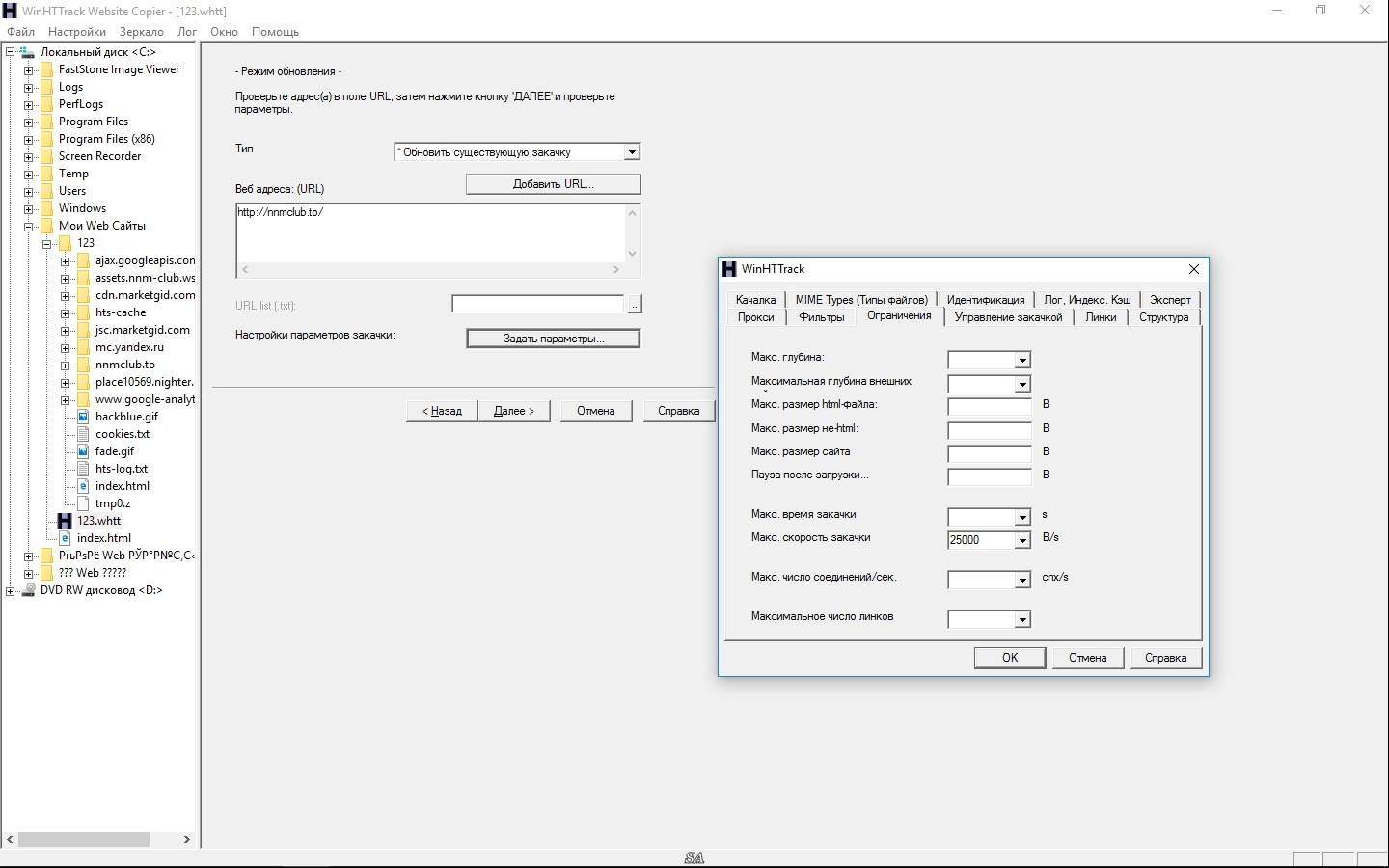
Task: Select the local disk C: drive icon
Action: pos(28,52)
